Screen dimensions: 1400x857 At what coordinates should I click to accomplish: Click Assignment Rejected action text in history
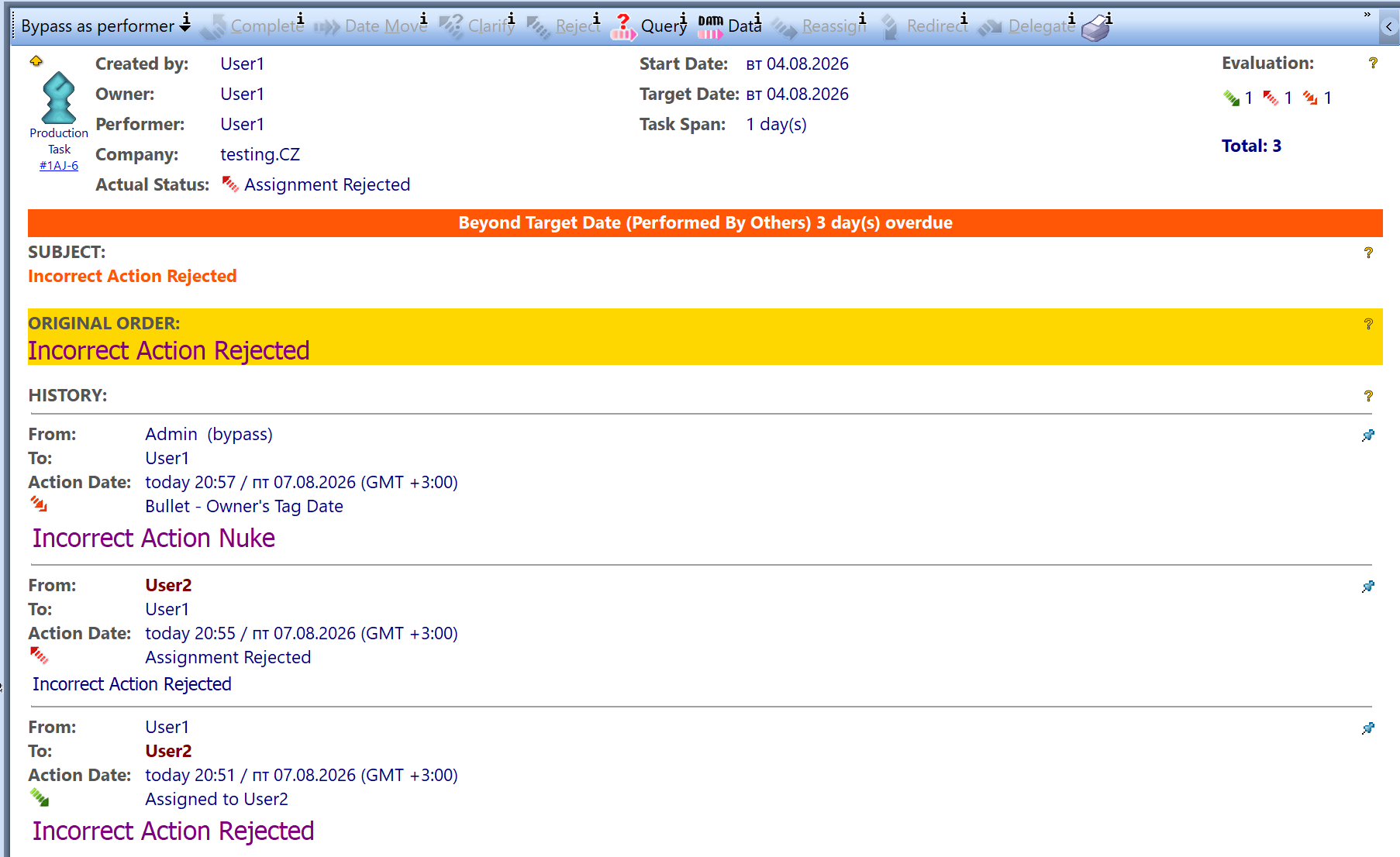pyautogui.click(x=228, y=657)
